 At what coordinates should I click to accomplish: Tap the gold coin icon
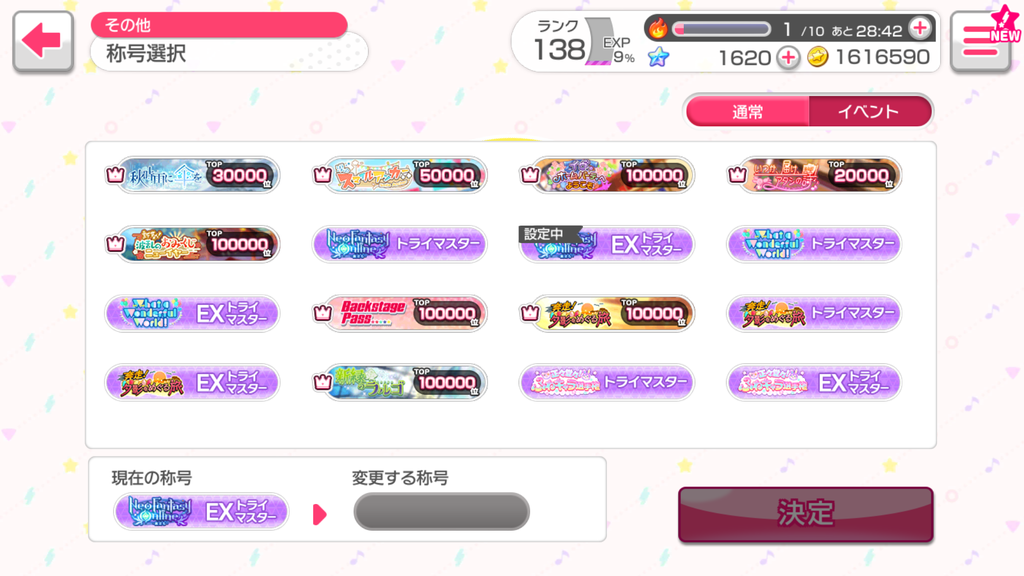coord(818,57)
